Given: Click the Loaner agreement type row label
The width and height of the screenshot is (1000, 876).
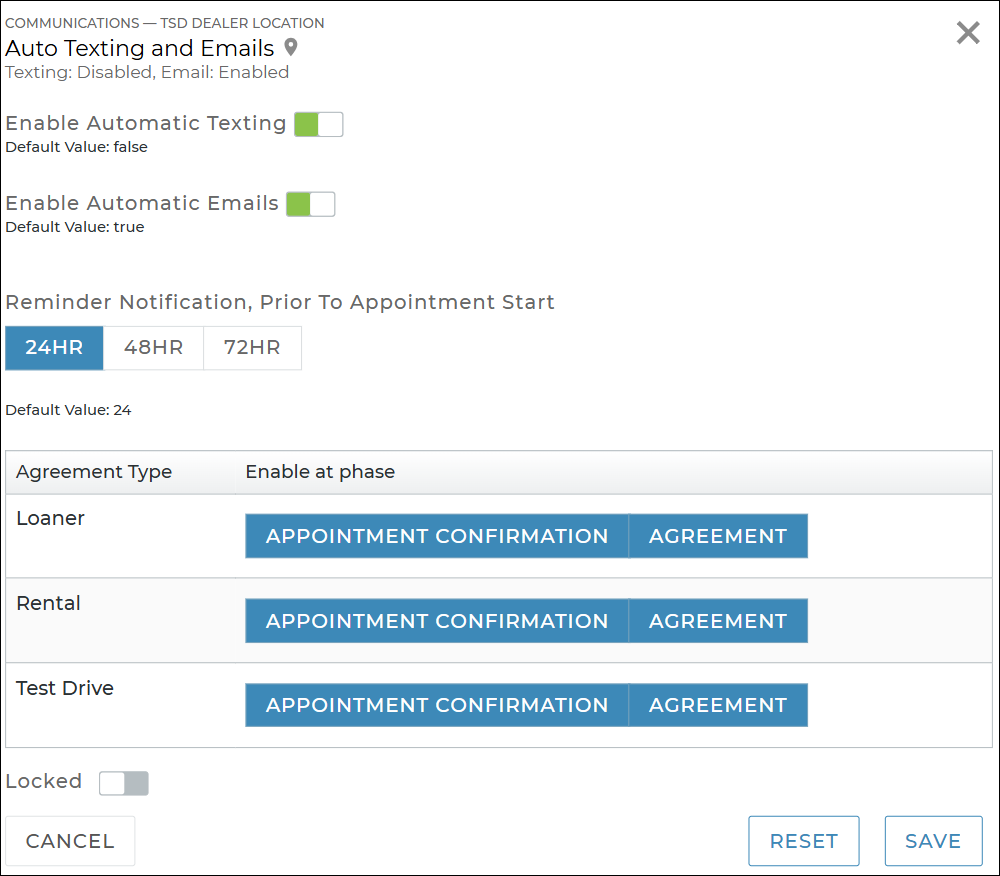Looking at the screenshot, I should 51,519.
